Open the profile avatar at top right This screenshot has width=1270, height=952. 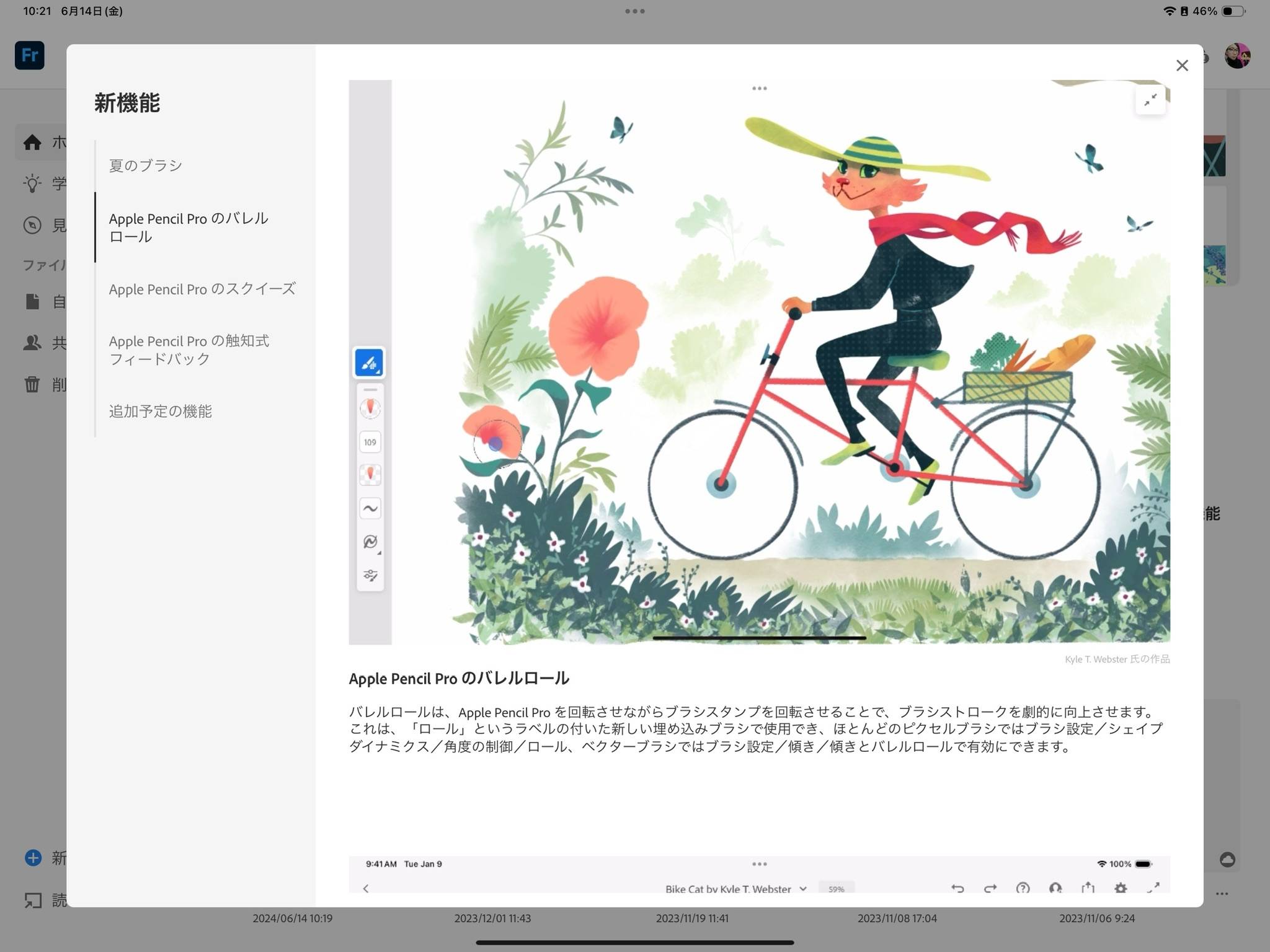coord(1237,56)
